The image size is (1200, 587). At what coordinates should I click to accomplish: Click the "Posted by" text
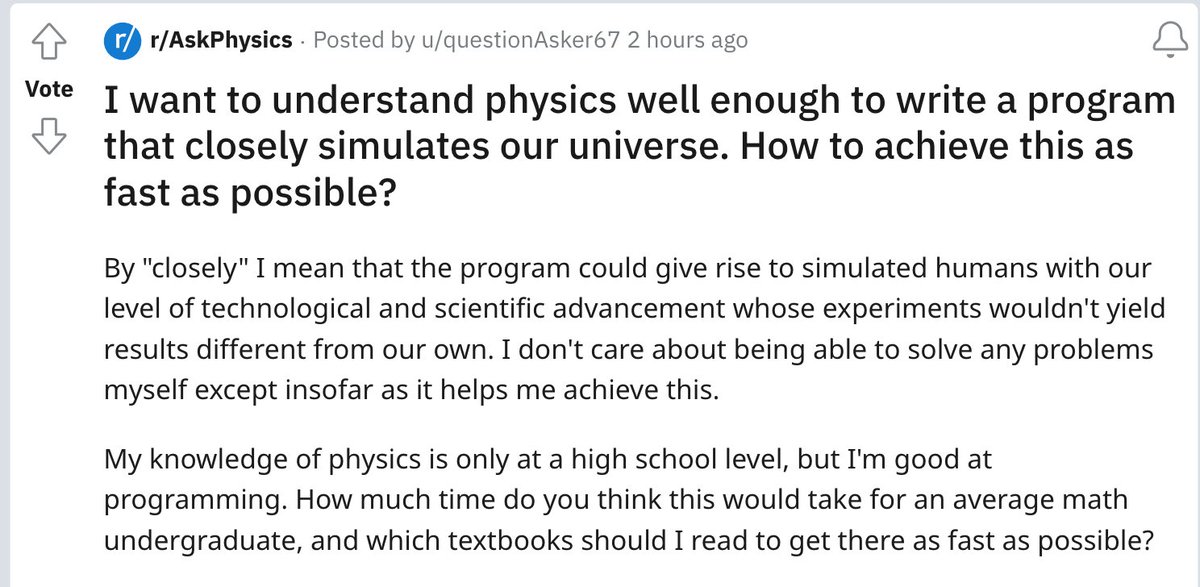(x=362, y=41)
